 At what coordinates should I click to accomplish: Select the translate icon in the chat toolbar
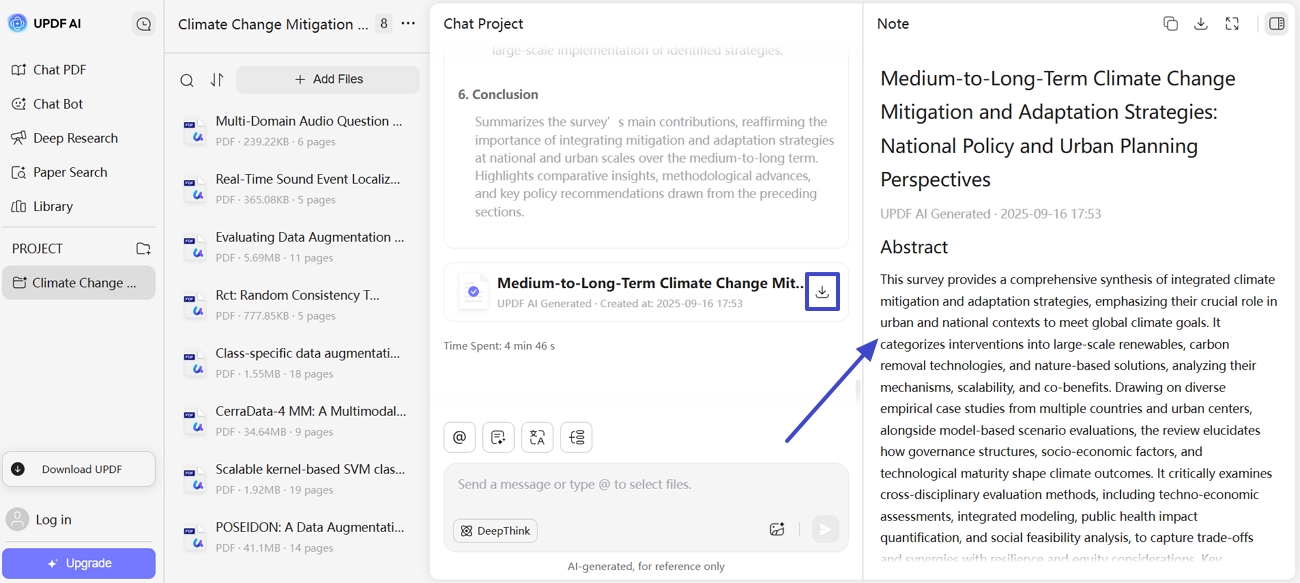(537, 437)
